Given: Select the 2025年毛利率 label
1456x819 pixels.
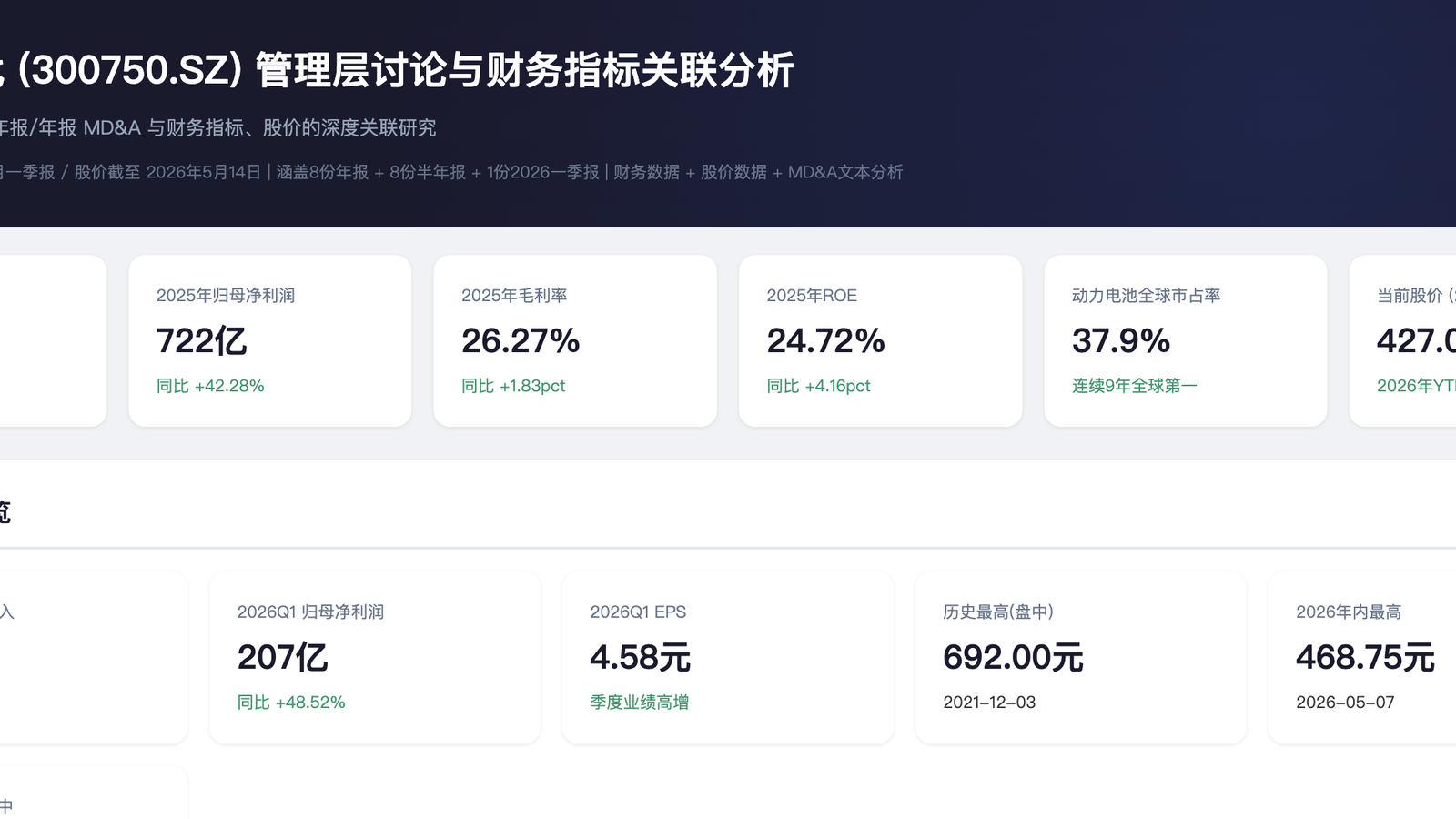Looking at the screenshot, I should tap(514, 295).
